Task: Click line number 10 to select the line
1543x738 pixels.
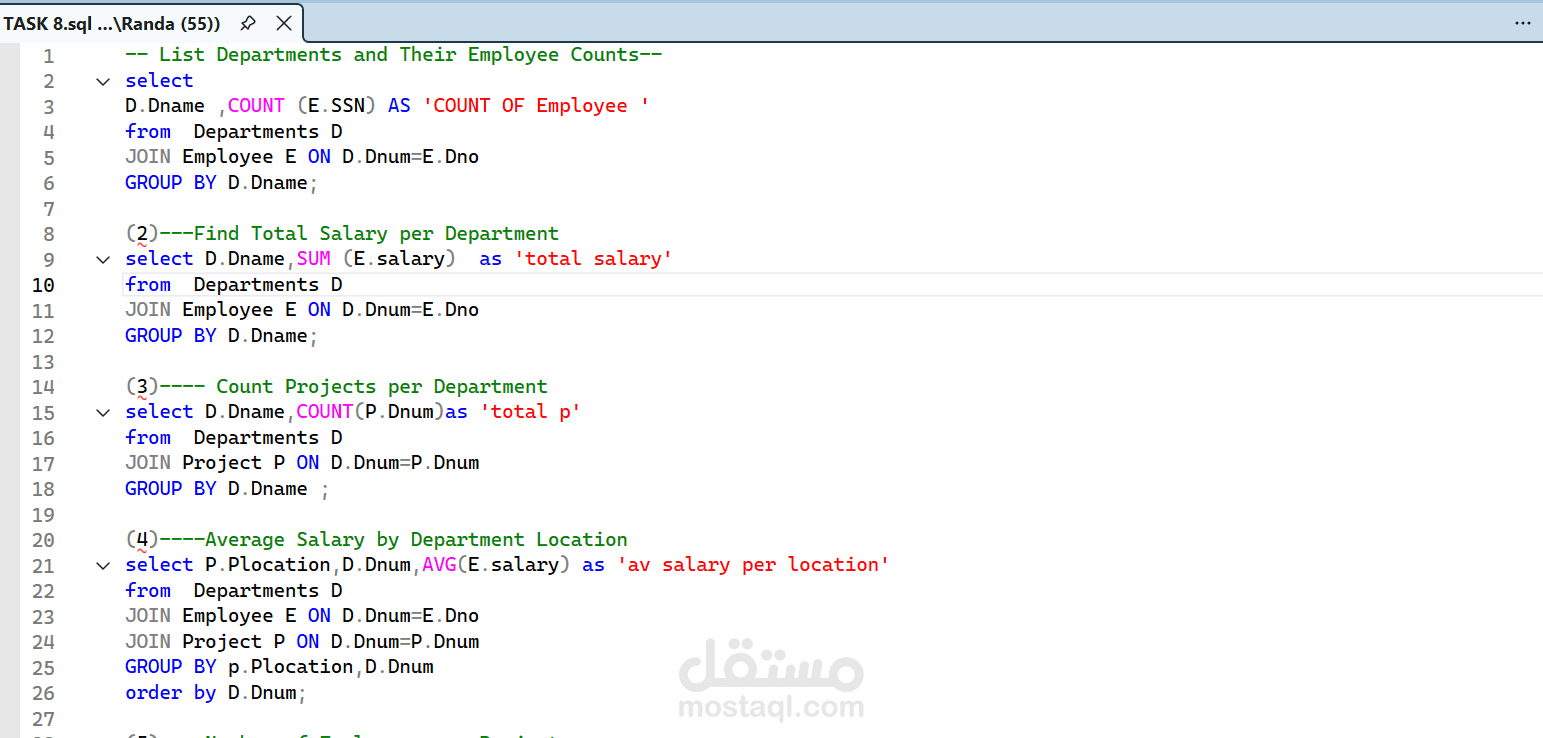Action: 42,284
